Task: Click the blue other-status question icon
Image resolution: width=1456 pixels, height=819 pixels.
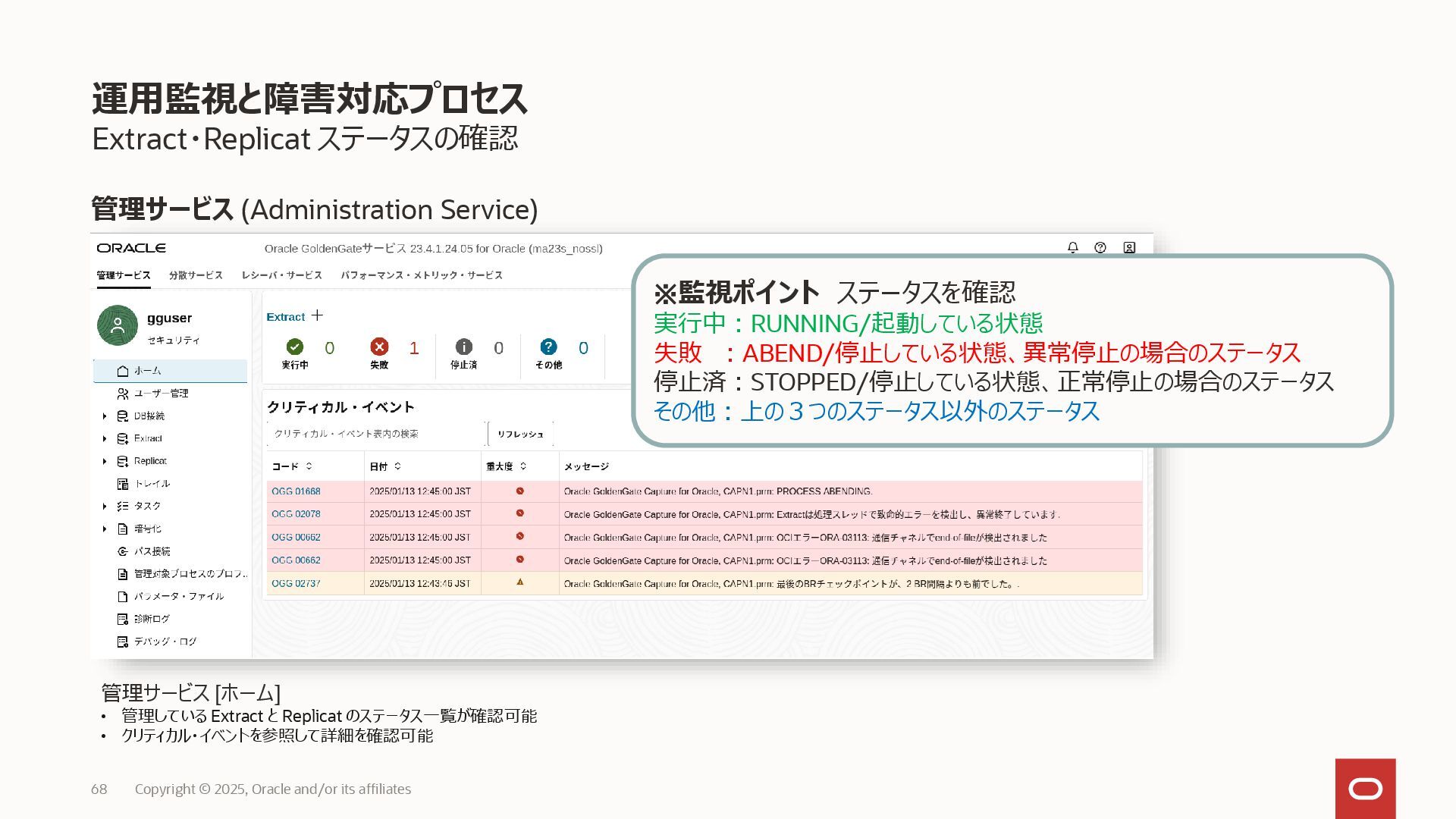Action: [548, 347]
